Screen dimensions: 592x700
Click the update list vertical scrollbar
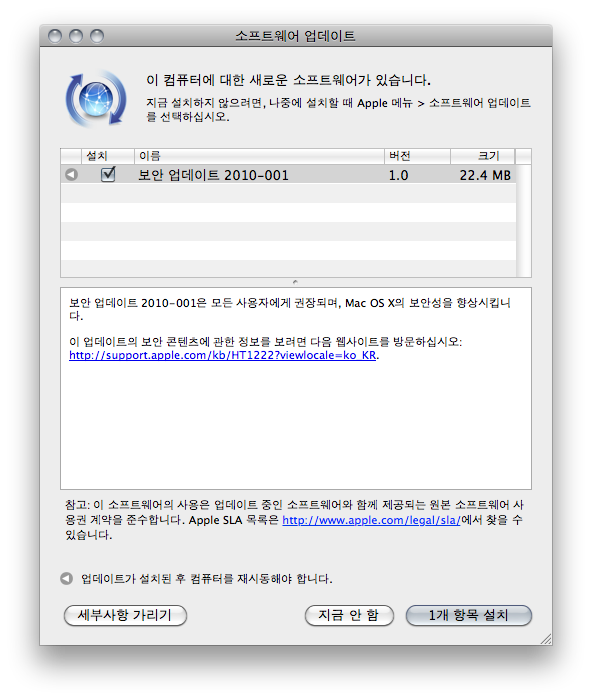coord(524,221)
